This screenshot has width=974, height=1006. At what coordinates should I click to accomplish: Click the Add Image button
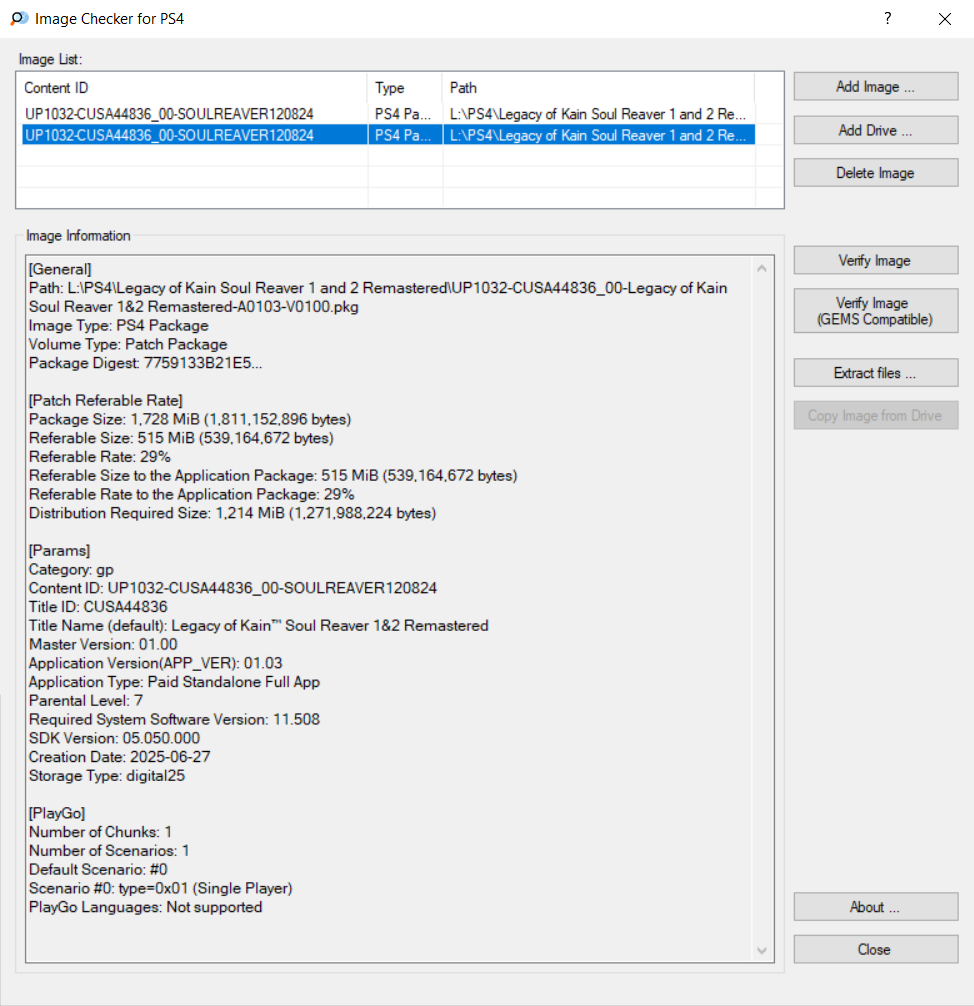pyautogui.click(x=876, y=87)
